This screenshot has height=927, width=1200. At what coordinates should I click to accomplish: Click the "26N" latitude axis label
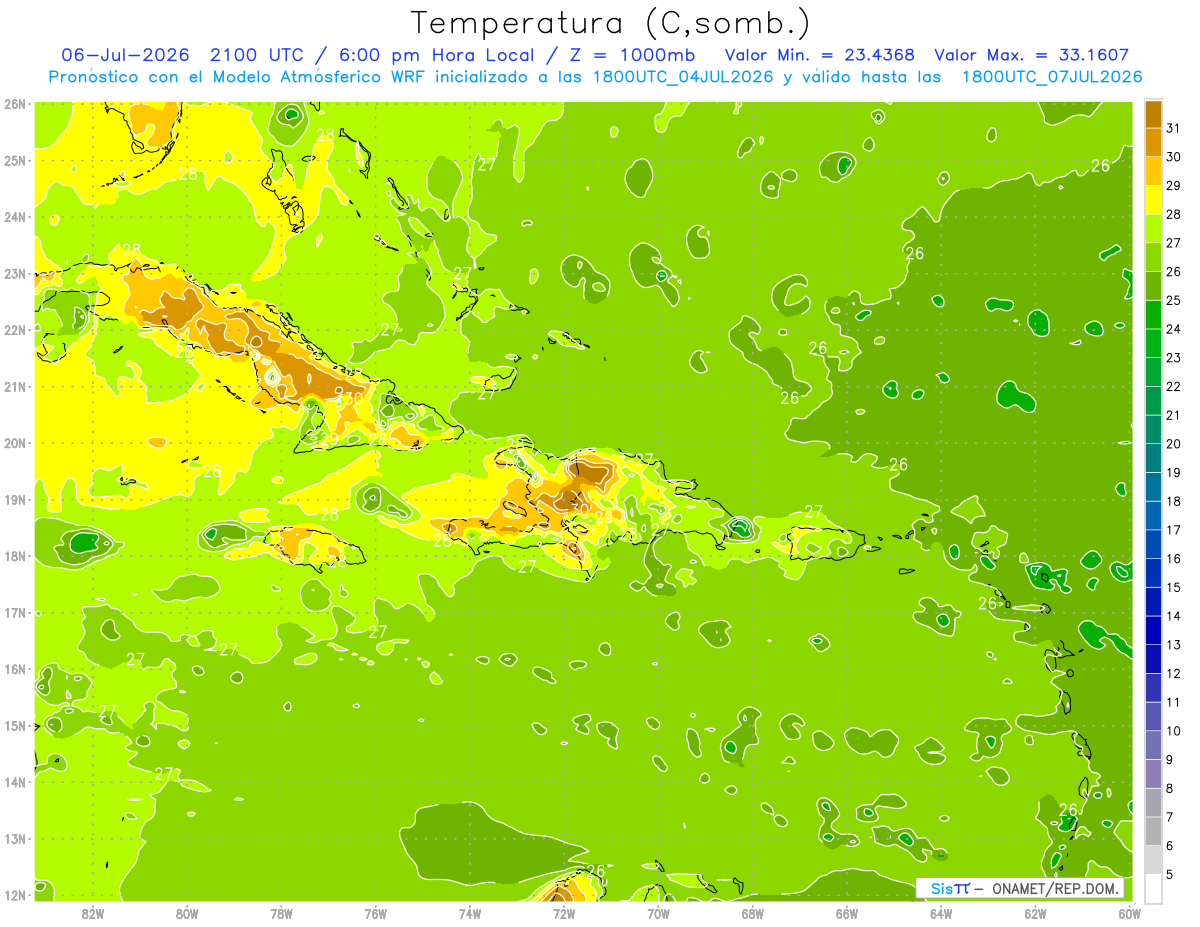pos(14,104)
